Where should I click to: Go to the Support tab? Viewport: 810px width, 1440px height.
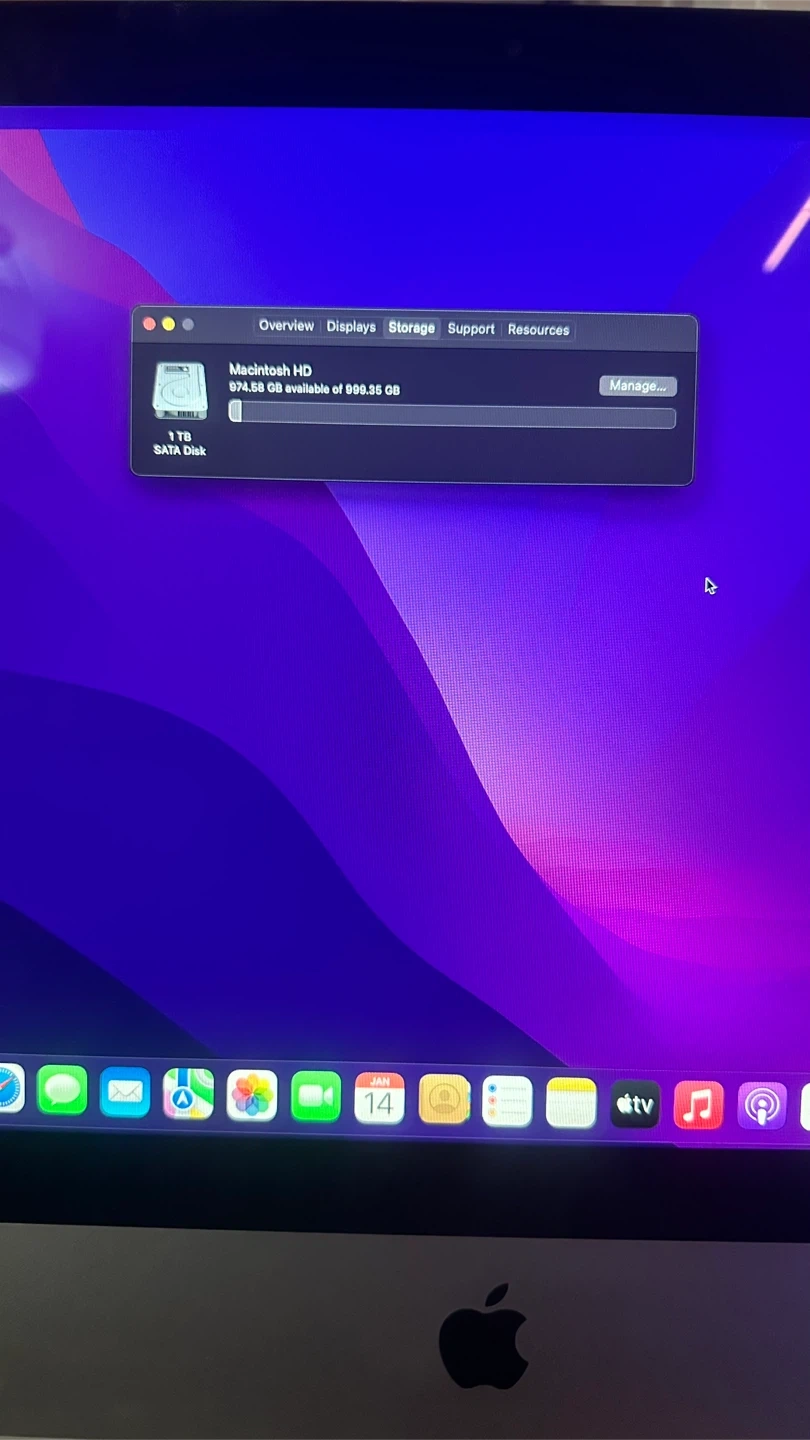[x=471, y=329]
